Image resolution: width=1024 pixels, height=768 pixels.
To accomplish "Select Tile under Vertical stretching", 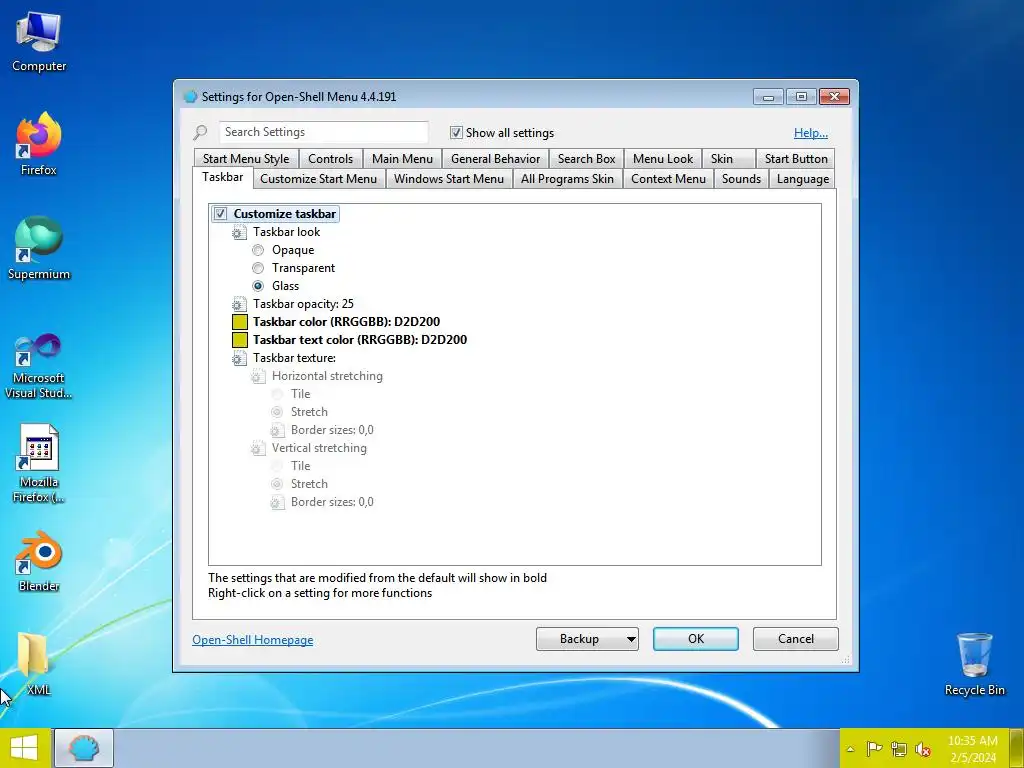I will coord(277,466).
